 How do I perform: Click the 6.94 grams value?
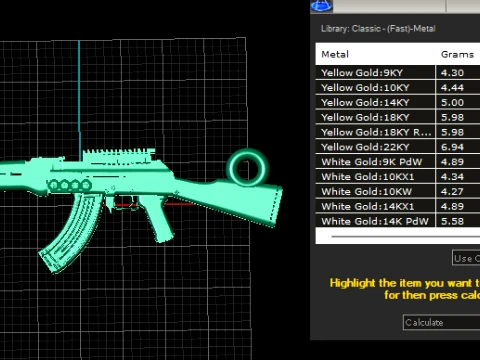[452, 147]
